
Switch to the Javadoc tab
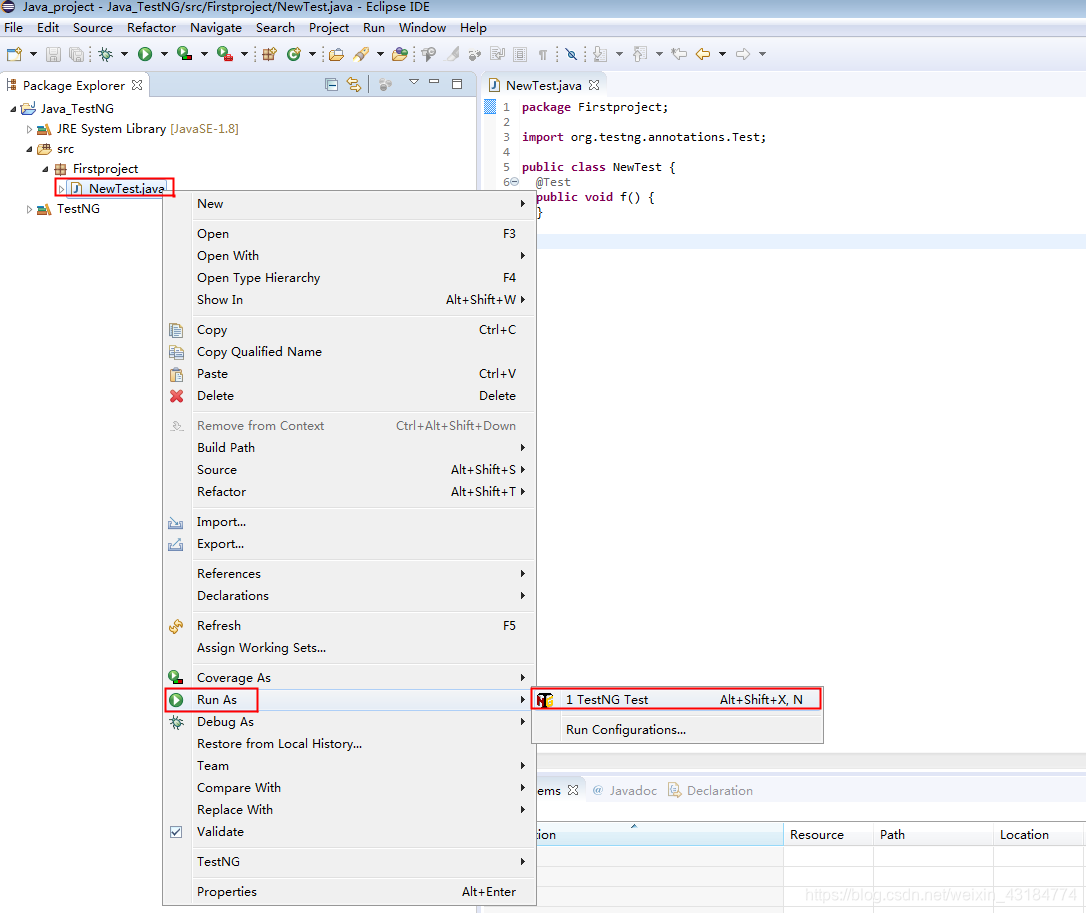coord(625,790)
